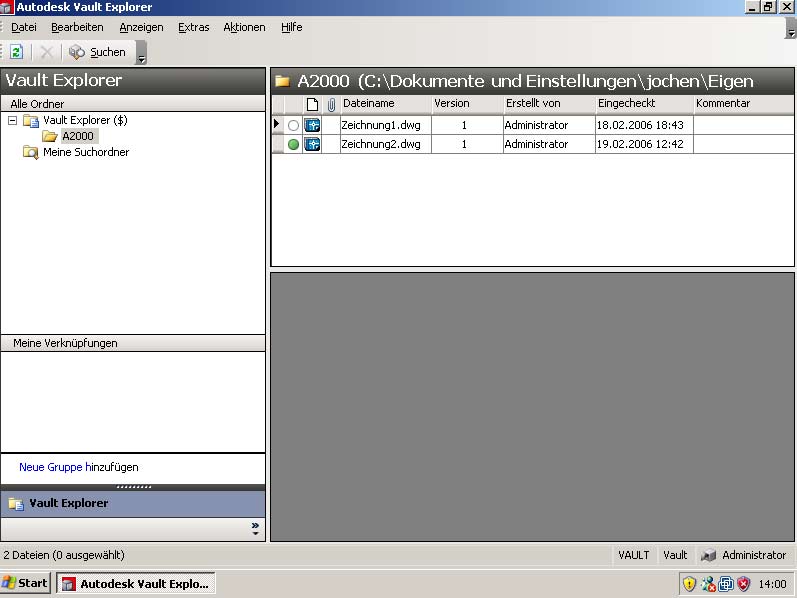The height and width of the screenshot is (598, 797).
Task: Open the Hilfe menu
Action: [292, 27]
